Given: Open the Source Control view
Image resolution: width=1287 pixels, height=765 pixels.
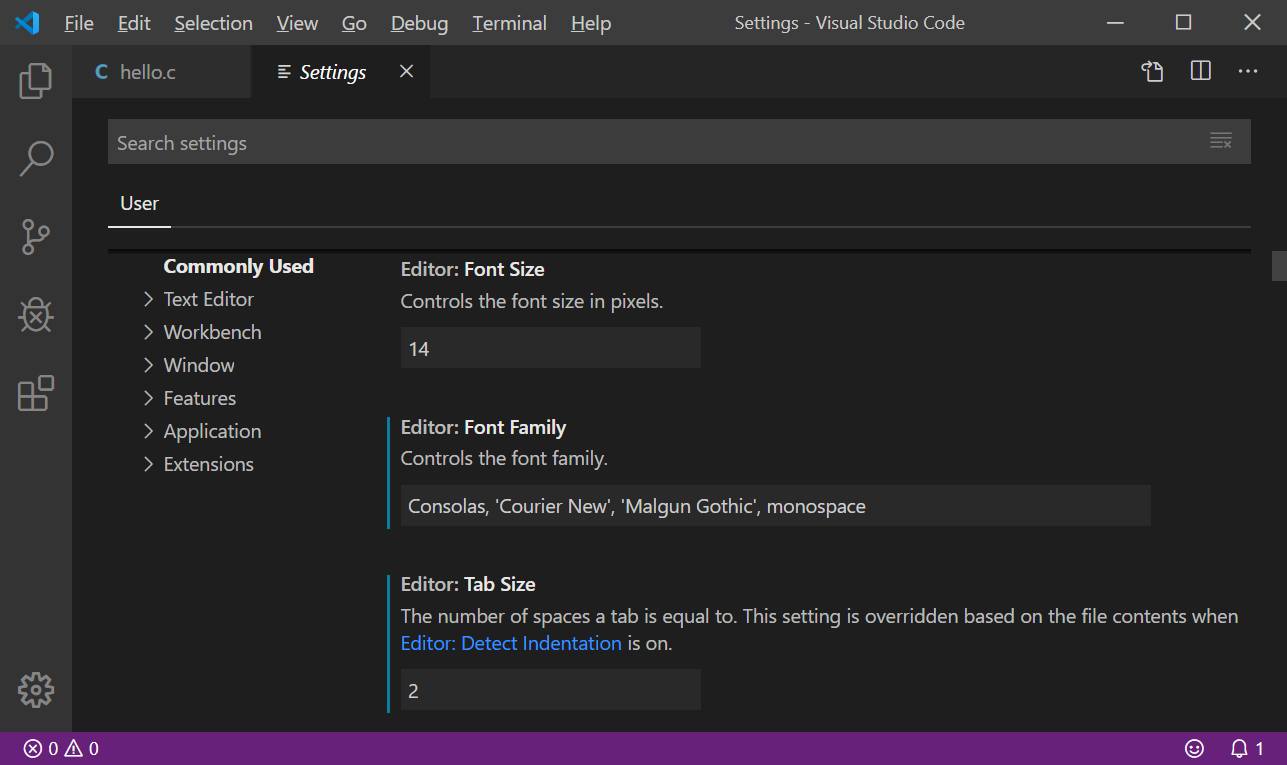Looking at the screenshot, I should (35, 237).
